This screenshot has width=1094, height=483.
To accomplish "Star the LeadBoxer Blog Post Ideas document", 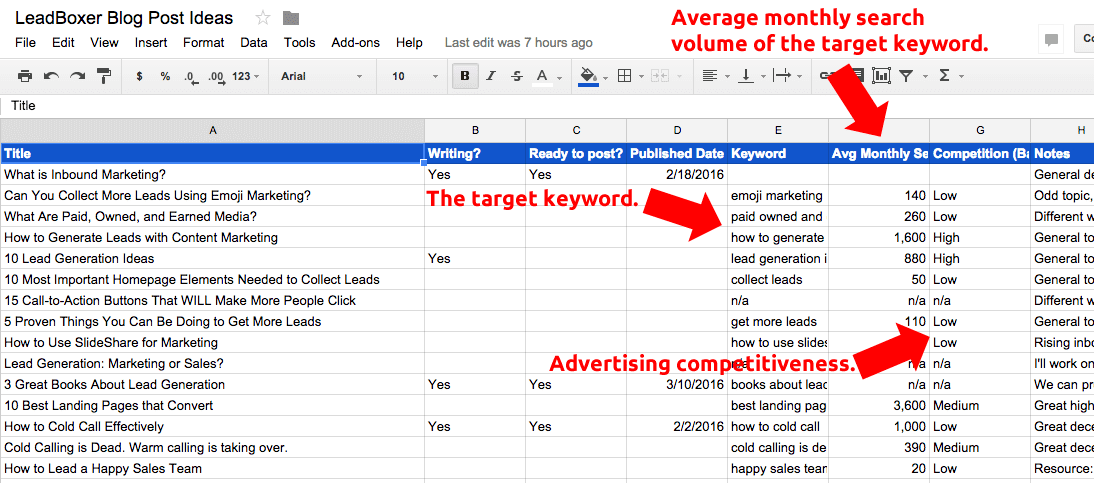I will [263, 18].
